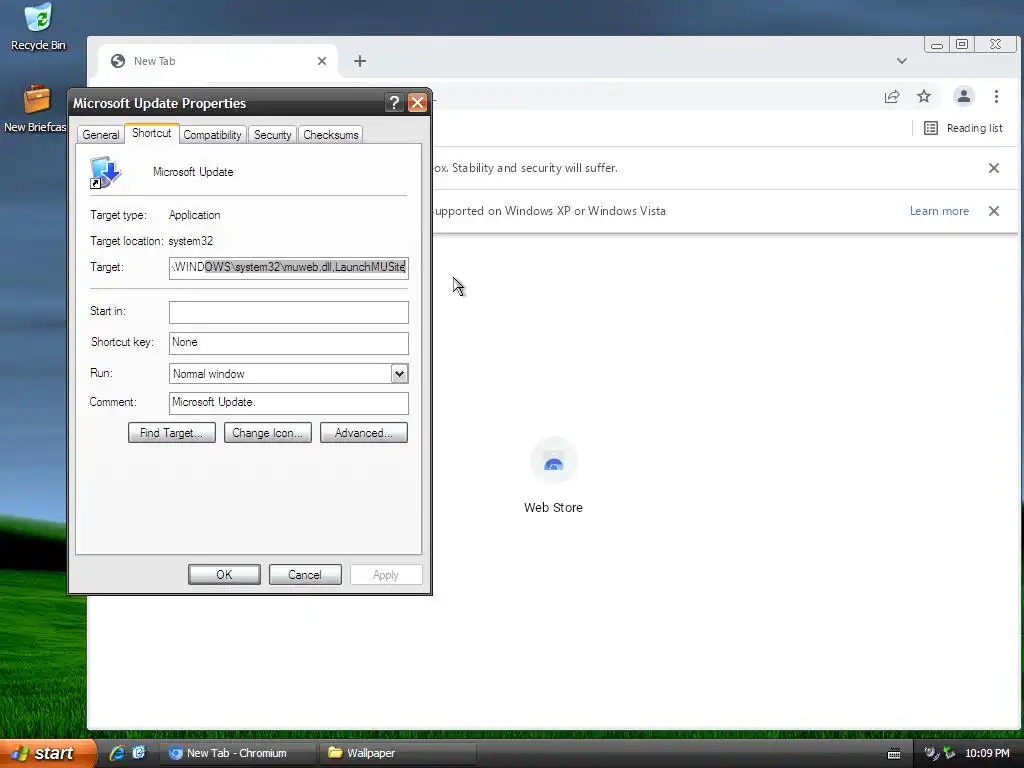Viewport: 1024px width, 768px height.
Task: Activate New Tab - Chromium taskbar button
Action: [237, 753]
